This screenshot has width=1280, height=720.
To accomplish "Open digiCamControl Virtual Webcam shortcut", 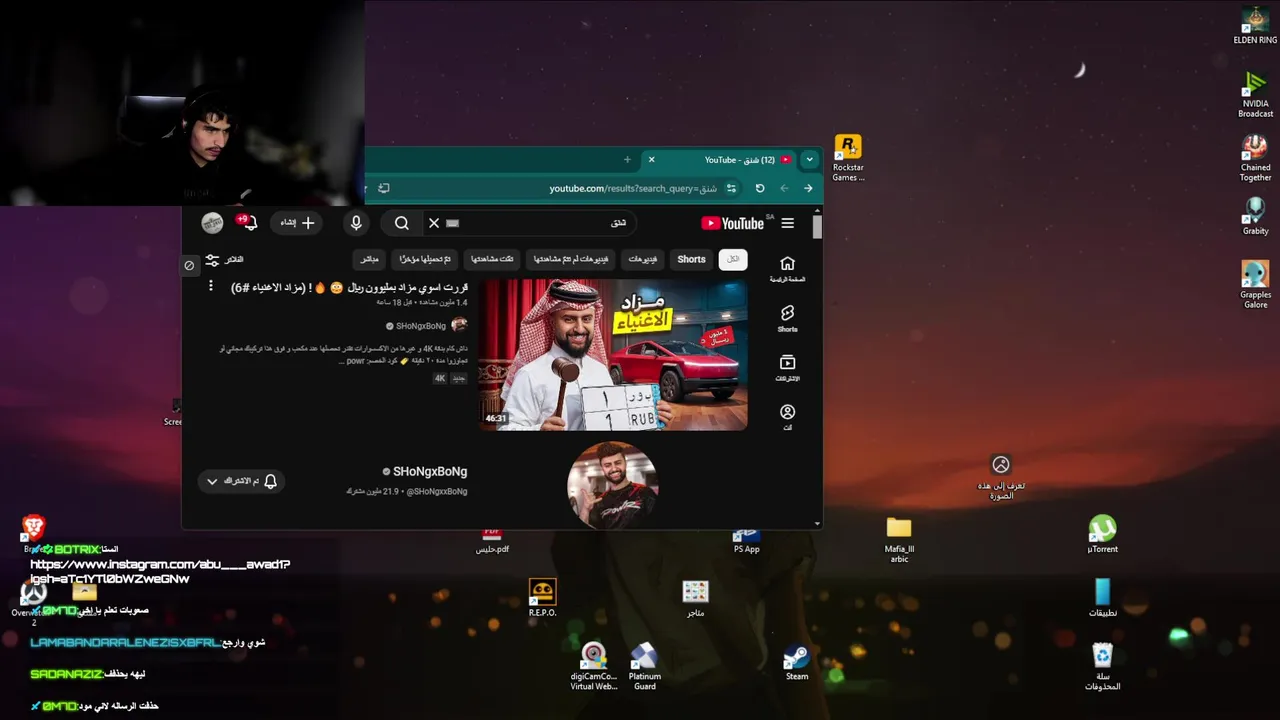I will pos(593,667).
